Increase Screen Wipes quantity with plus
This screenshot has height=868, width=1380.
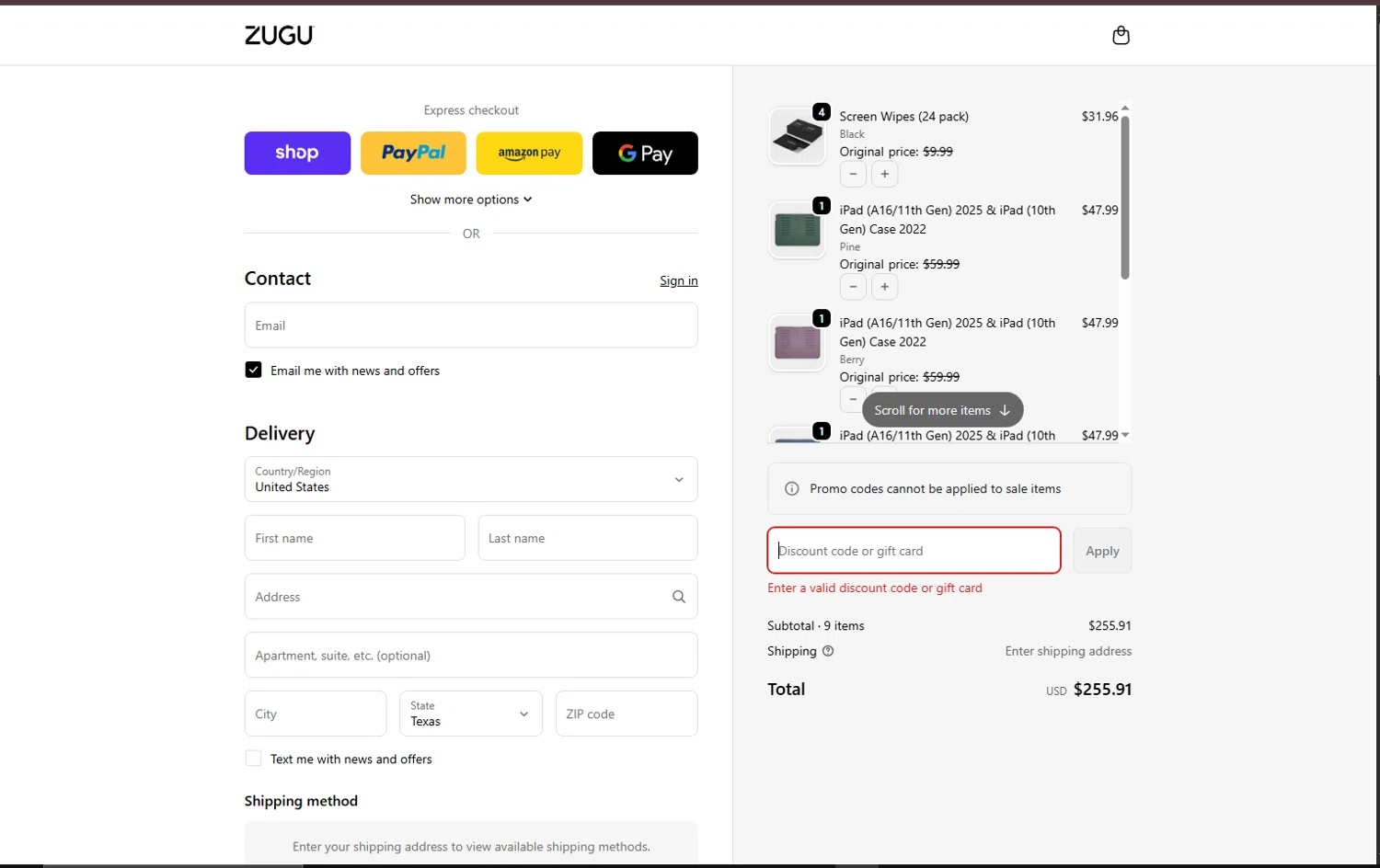click(884, 174)
